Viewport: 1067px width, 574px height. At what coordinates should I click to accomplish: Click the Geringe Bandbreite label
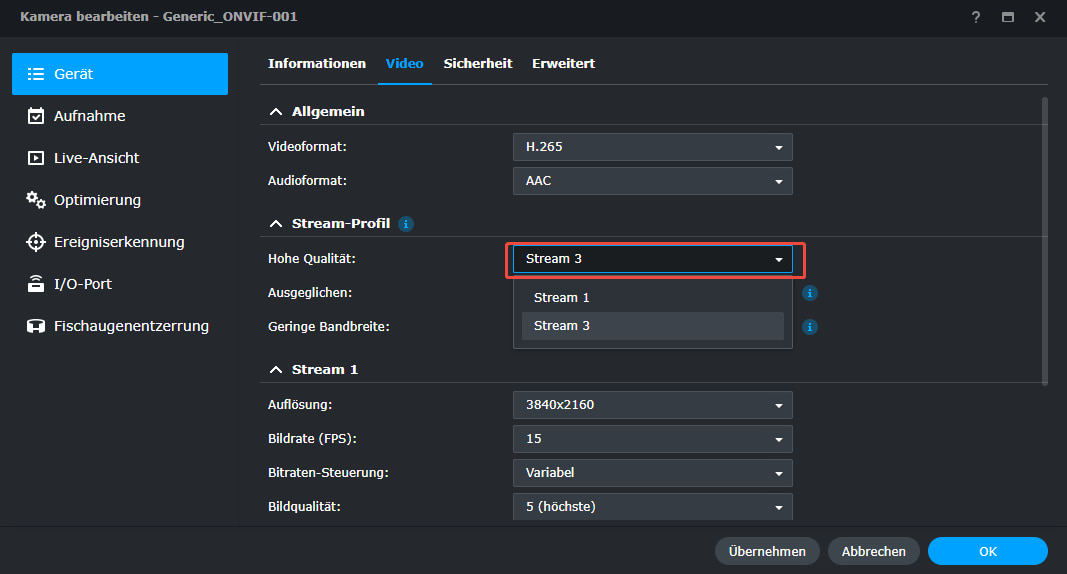pos(329,327)
